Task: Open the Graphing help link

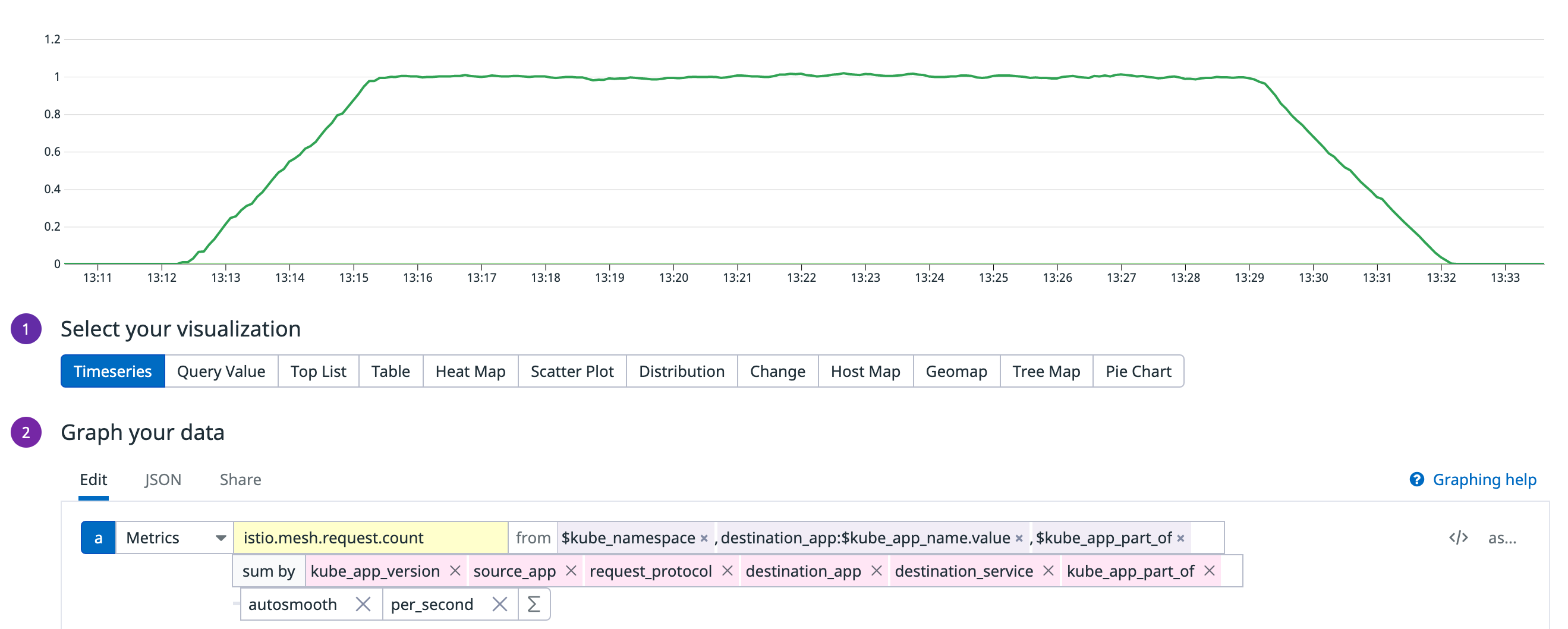Action: tap(1487, 480)
